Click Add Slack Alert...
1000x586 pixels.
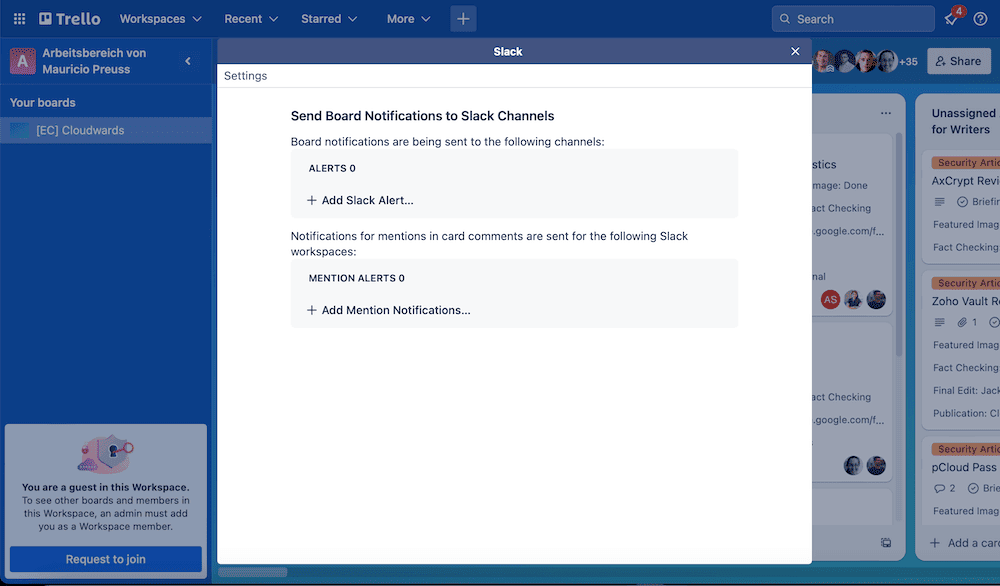click(x=360, y=200)
